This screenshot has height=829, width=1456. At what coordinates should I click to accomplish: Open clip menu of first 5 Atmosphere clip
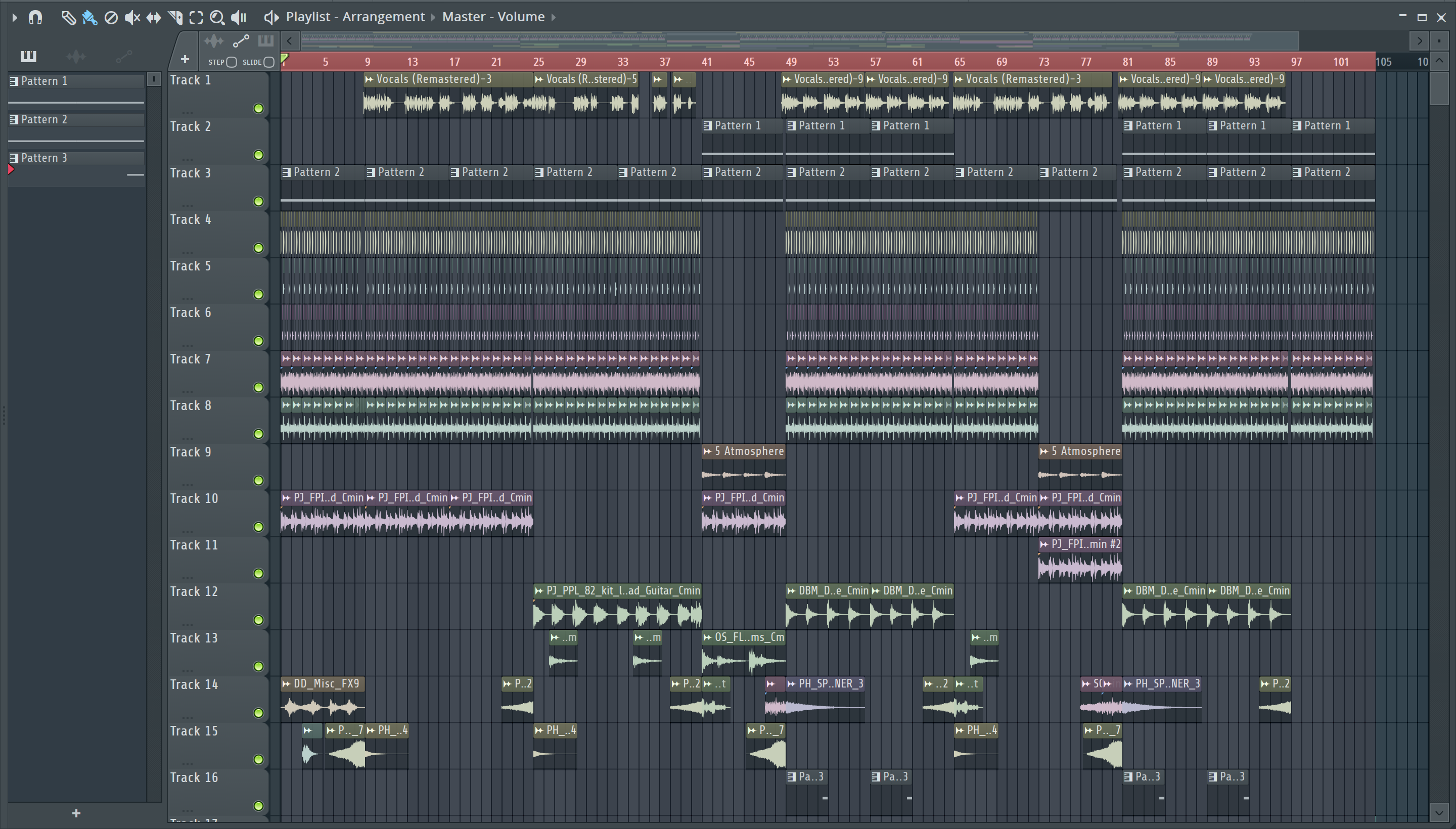(707, 451)
